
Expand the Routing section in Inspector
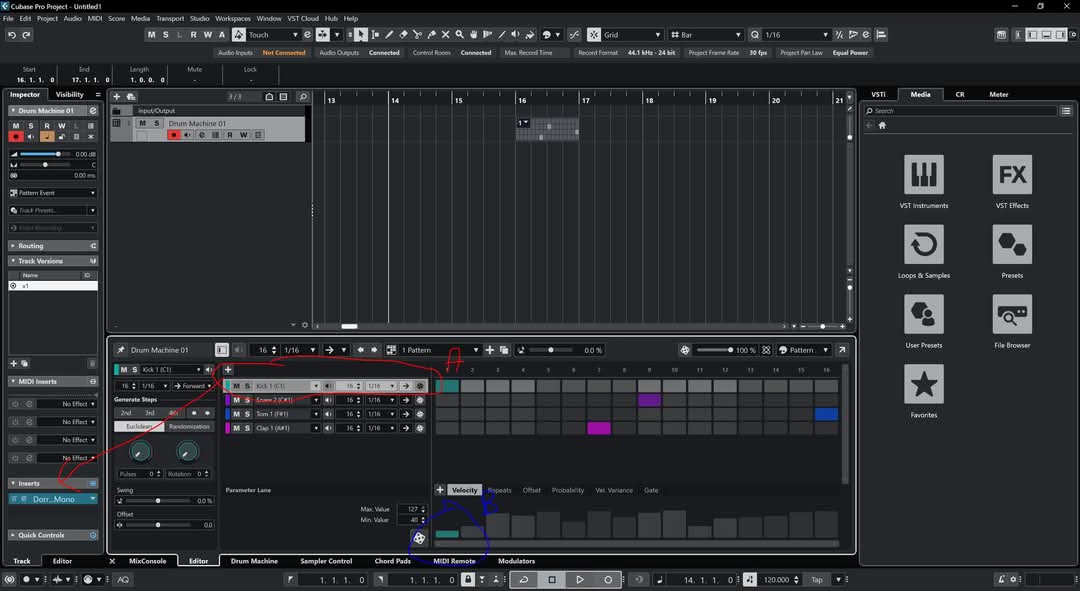coord(53,246)
